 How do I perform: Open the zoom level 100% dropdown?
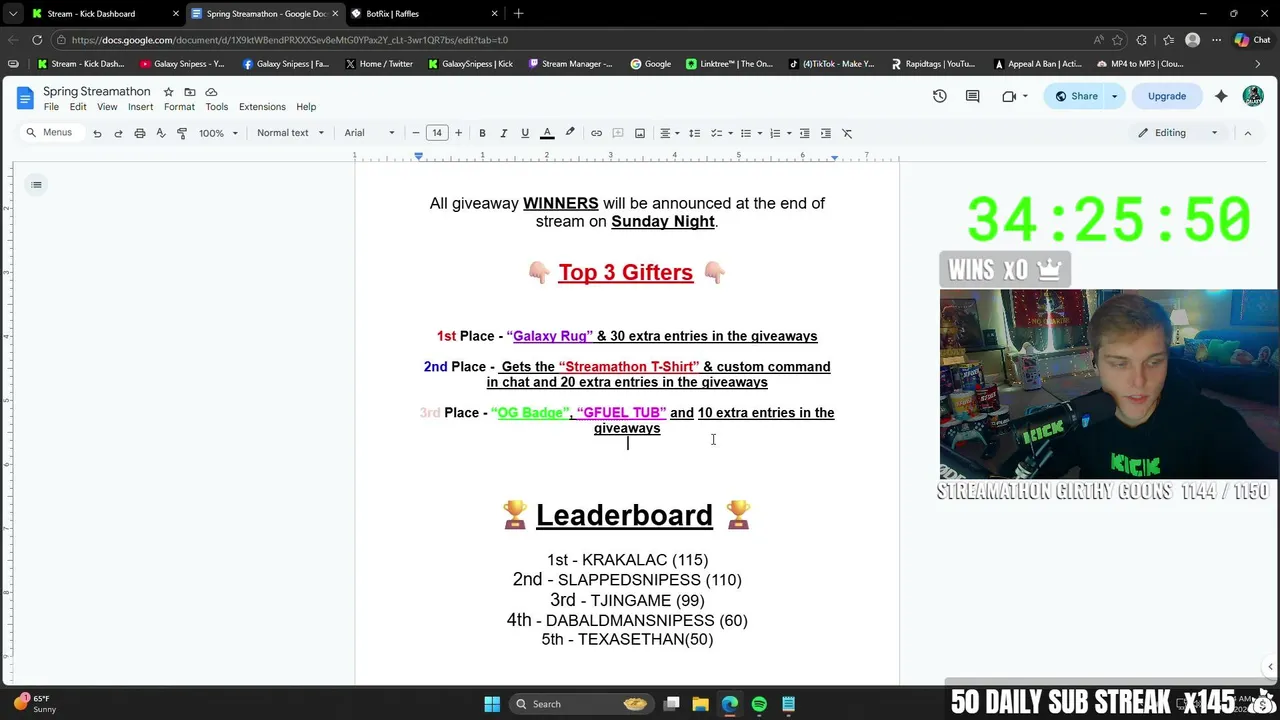[218, 133]
